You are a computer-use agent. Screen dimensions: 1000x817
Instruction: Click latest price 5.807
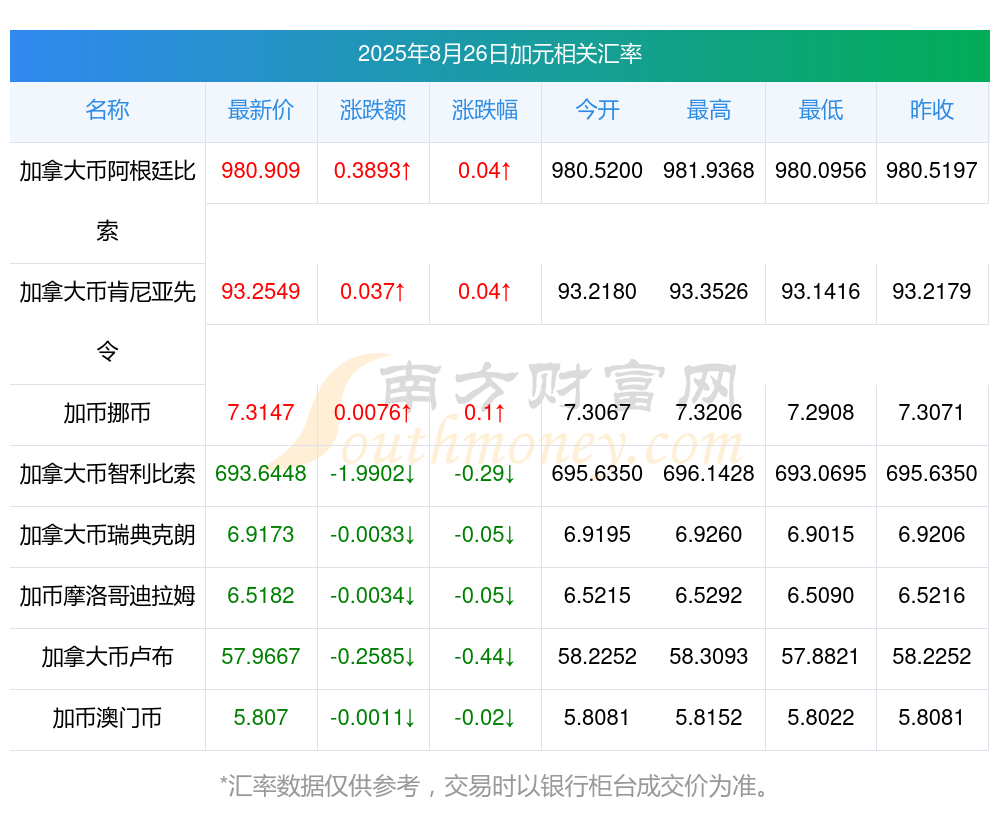tap(261, 718)
